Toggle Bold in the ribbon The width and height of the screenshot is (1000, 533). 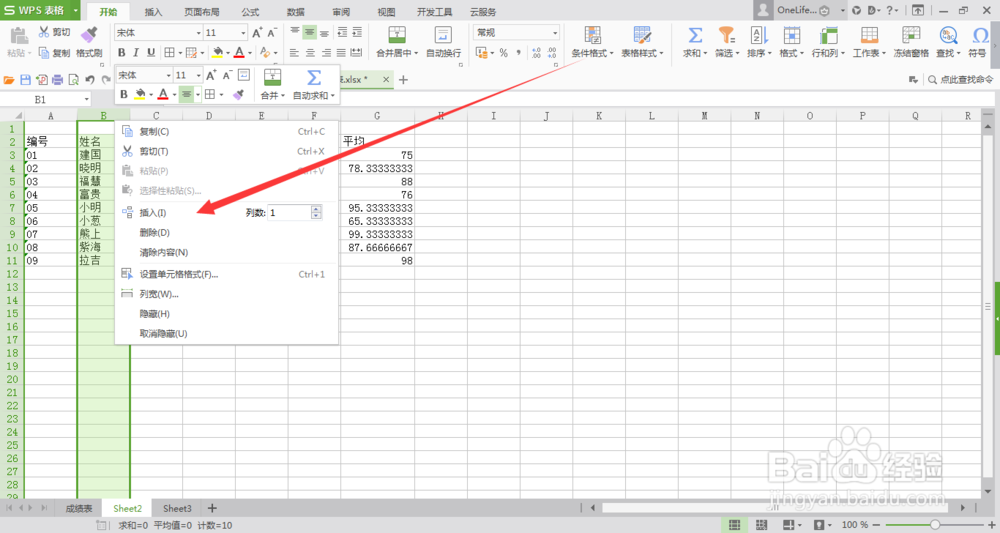tap(121, 53)
